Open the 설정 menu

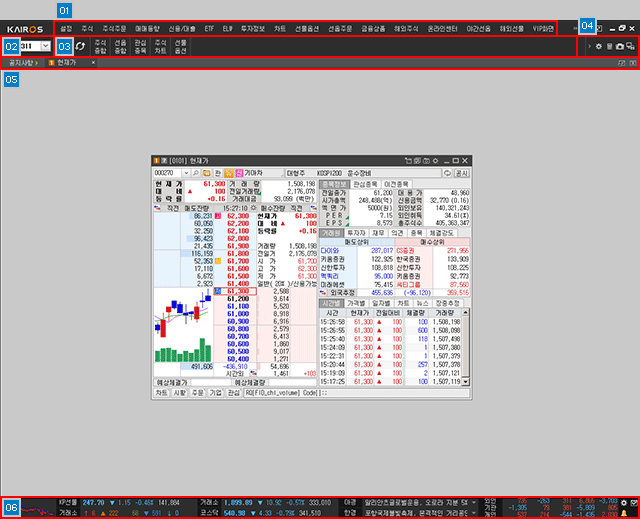(66, 29)
